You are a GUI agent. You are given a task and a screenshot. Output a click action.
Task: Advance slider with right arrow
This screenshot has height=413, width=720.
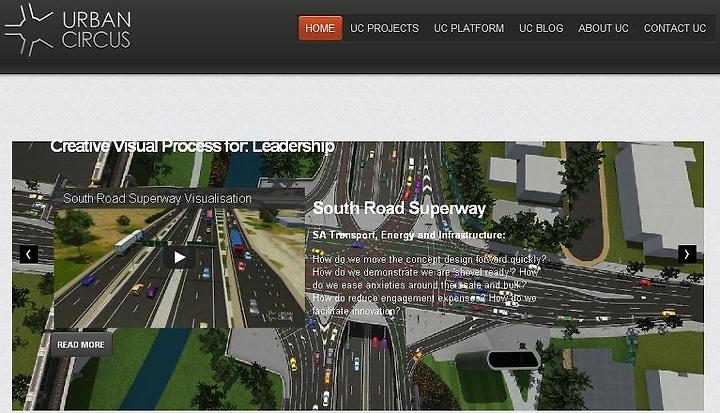[x=687, y=254]
